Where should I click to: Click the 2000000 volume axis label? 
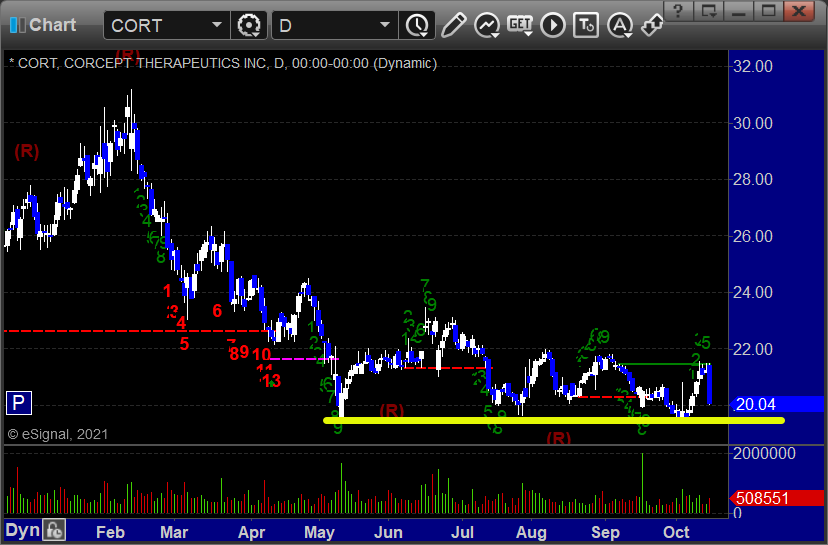(764, 454)
